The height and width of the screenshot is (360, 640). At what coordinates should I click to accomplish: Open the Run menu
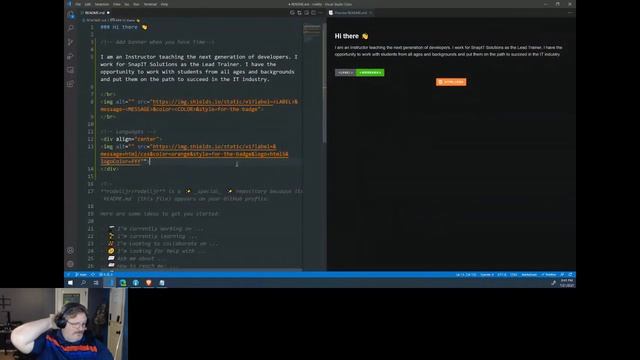[x=136, y=4]
